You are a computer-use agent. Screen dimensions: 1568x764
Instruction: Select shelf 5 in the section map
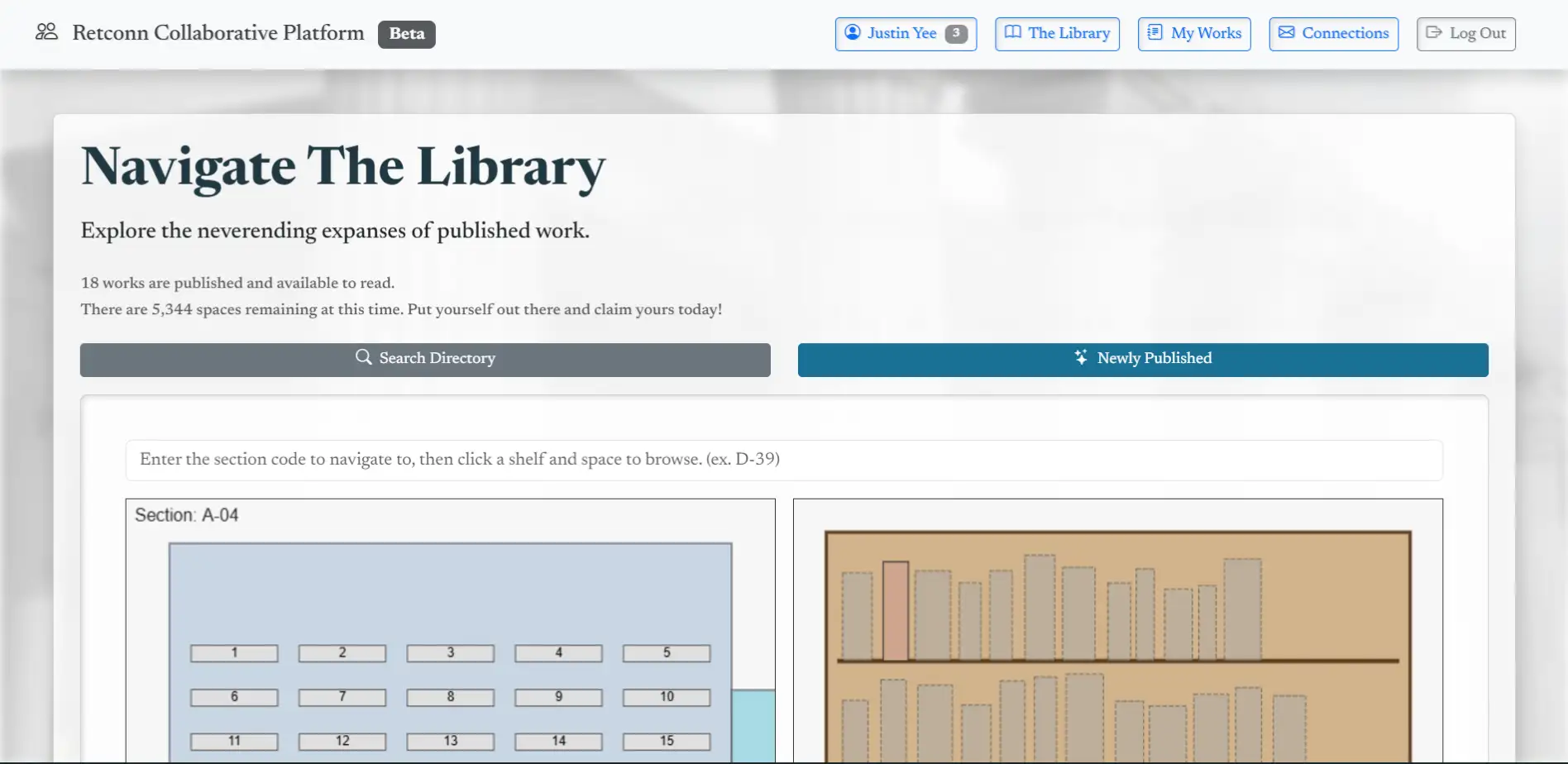(x=667, y=653)
